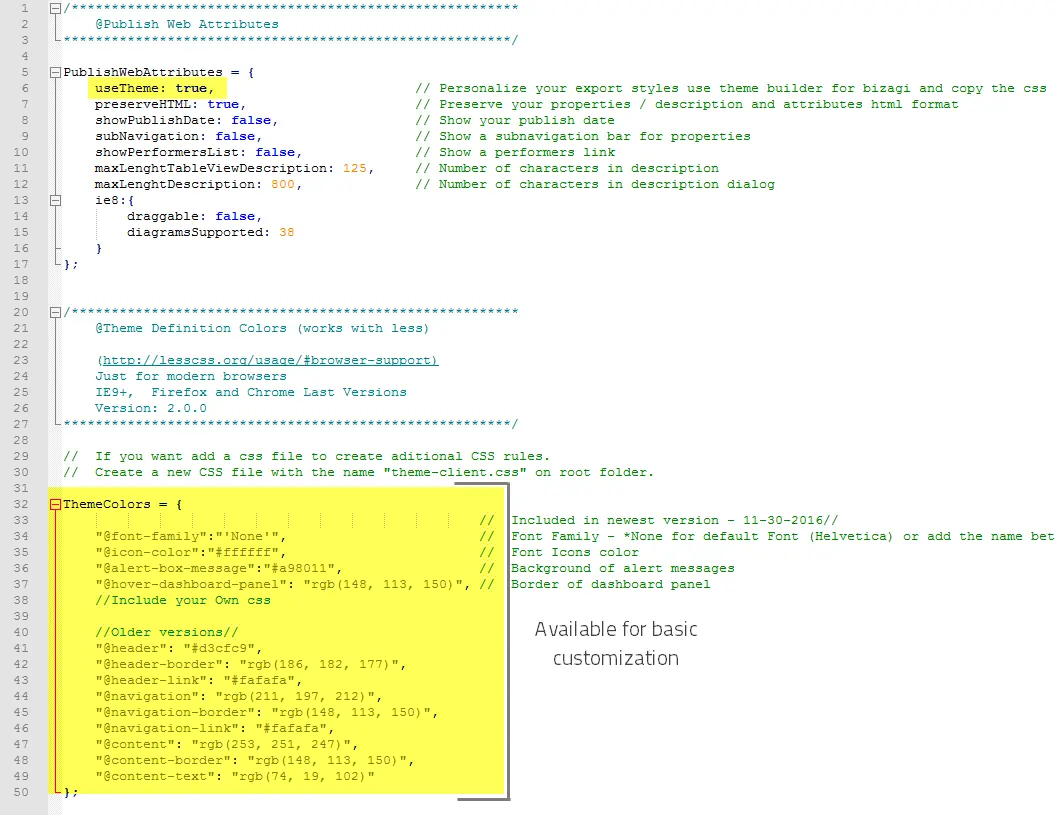Click line number 18 in the gutter
The image size is (1055, 815).
[x=21, y=280]
